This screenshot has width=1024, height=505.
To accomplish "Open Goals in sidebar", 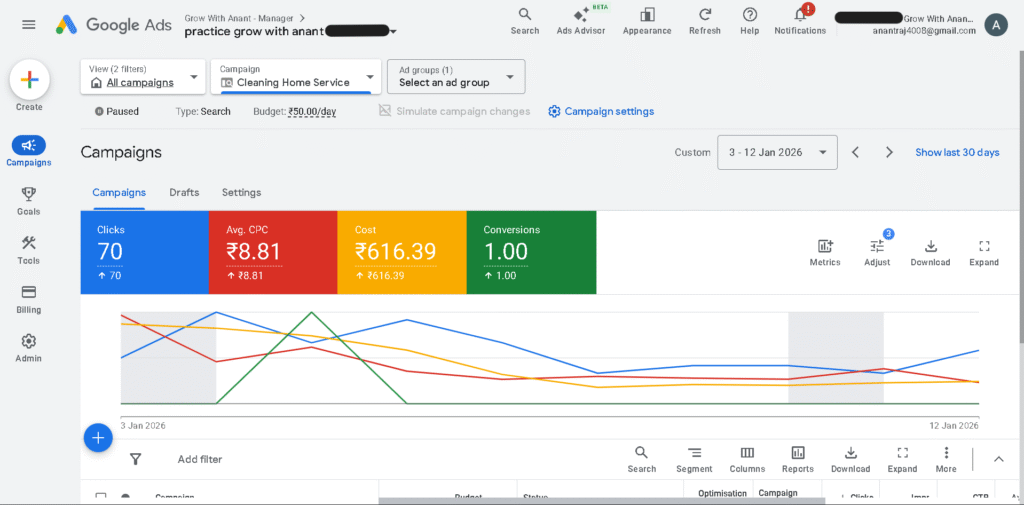I will (x=29, y=201).
